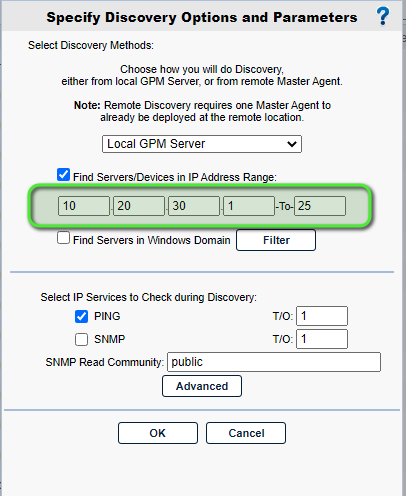Click the second IP octet field containing 20

(x=139, y=206)
